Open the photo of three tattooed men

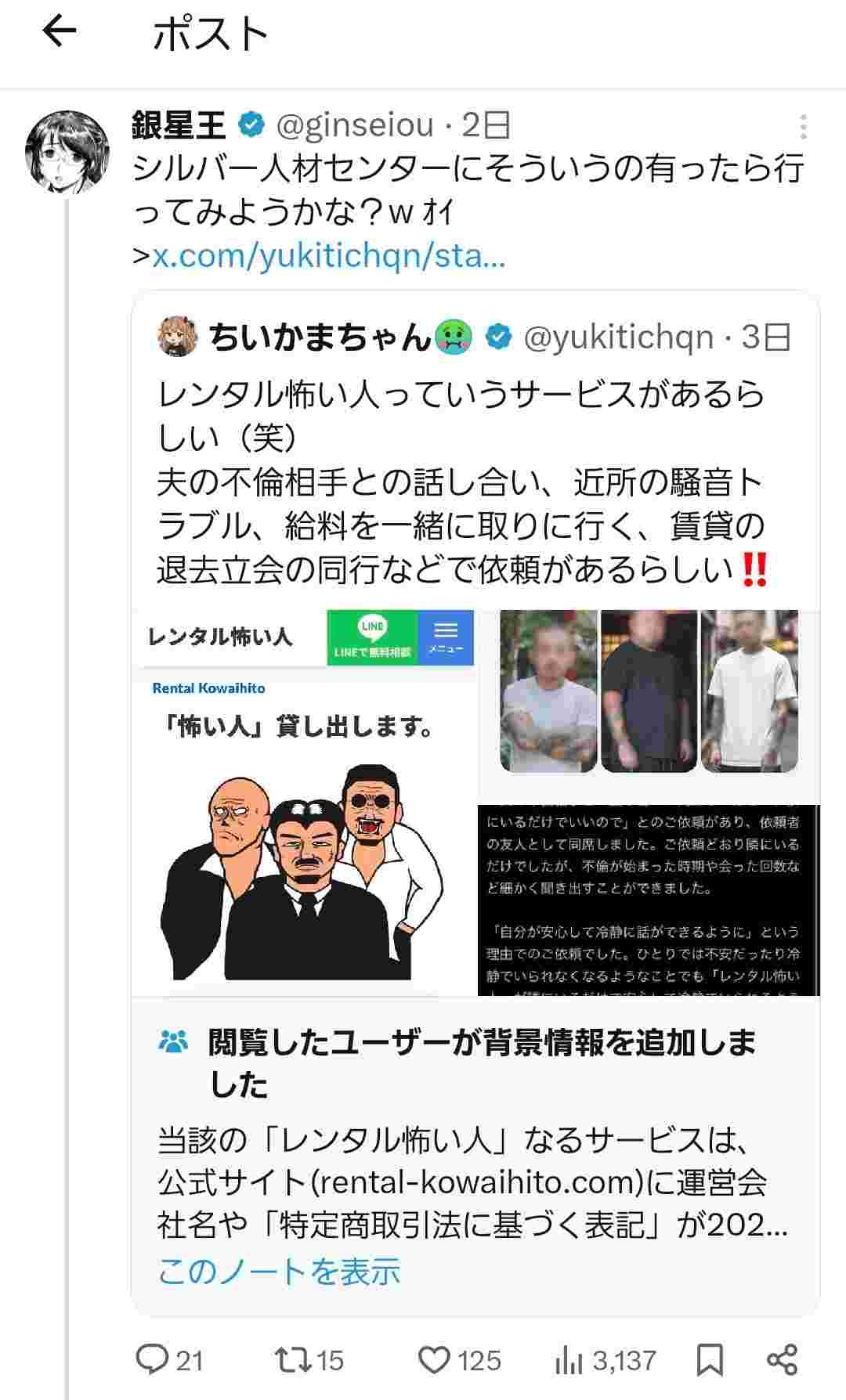(649, 691)
